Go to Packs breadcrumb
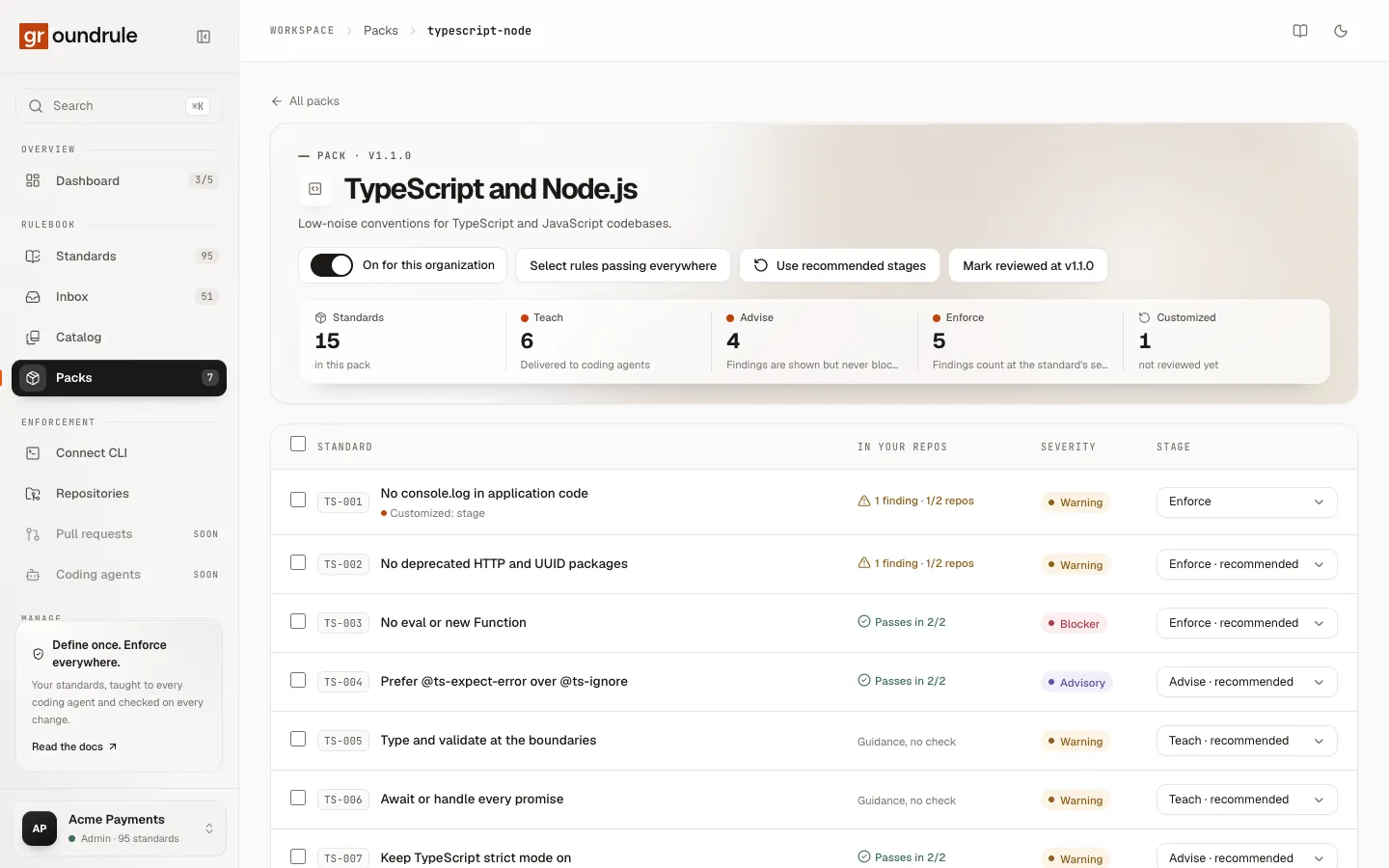 [381, 31]
